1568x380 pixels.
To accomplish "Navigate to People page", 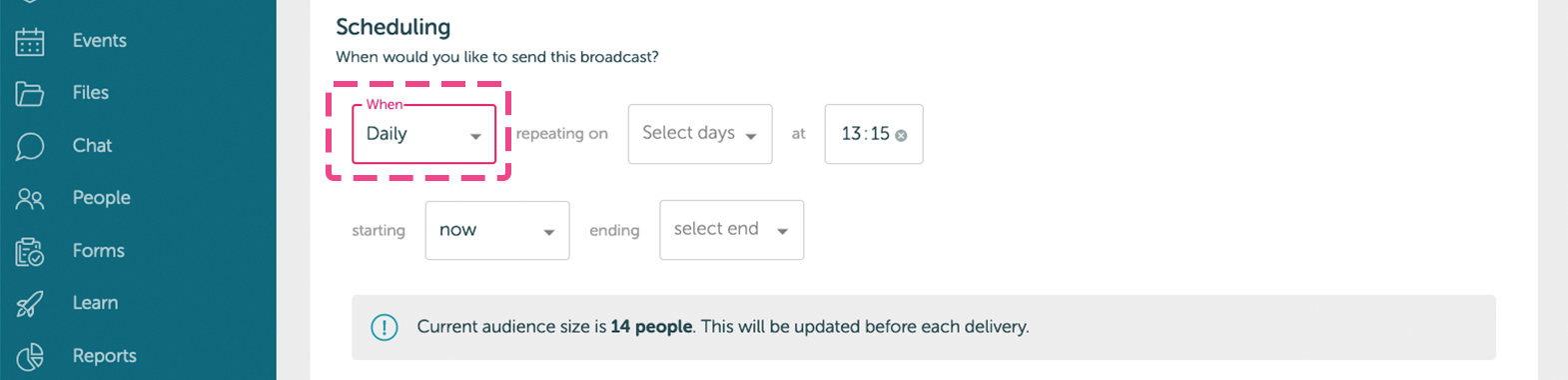I will [x=102, y=198].
